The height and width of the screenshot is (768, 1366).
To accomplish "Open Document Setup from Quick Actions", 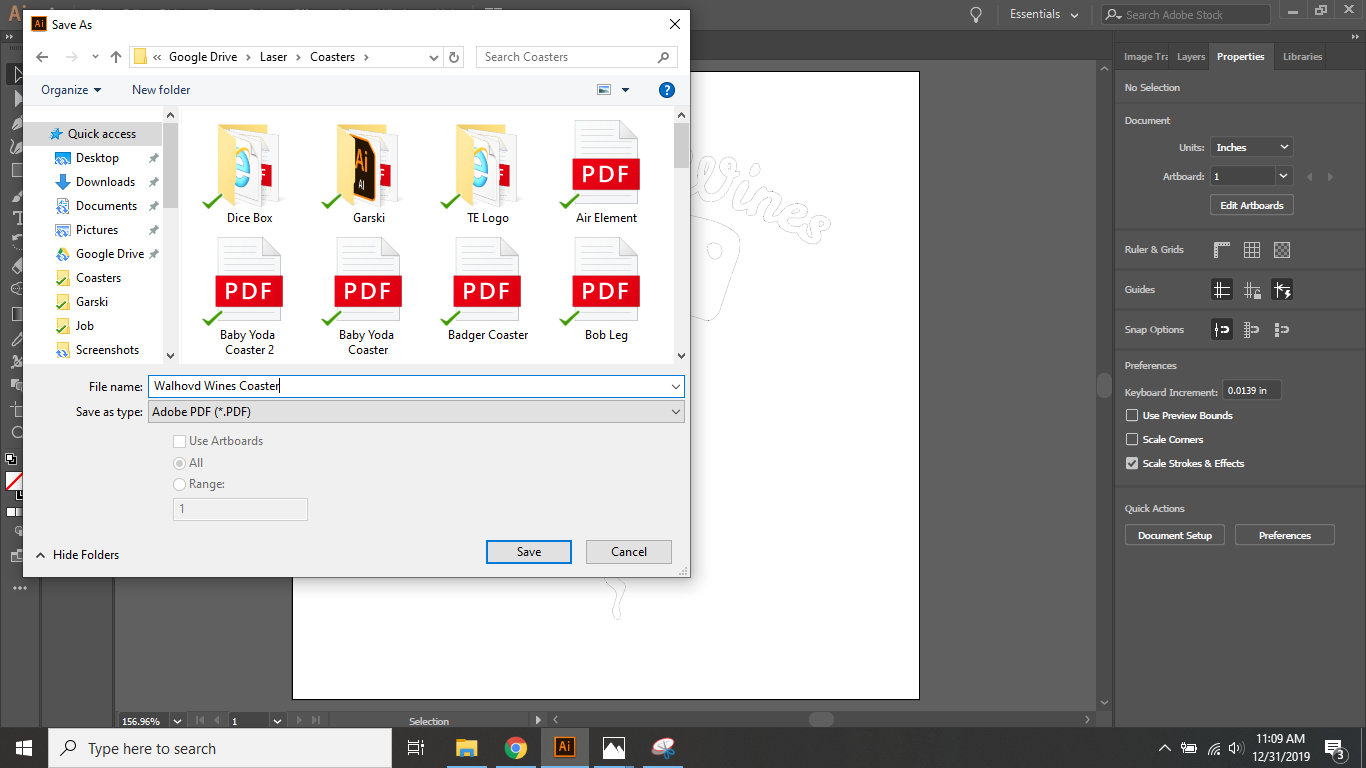I will (x=1174, y=534).
